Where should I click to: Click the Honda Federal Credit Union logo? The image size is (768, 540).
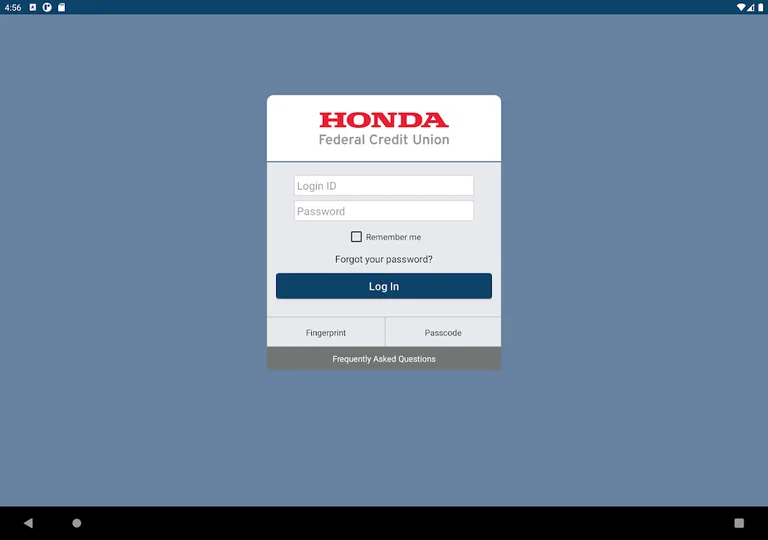[x=384, y=129]
